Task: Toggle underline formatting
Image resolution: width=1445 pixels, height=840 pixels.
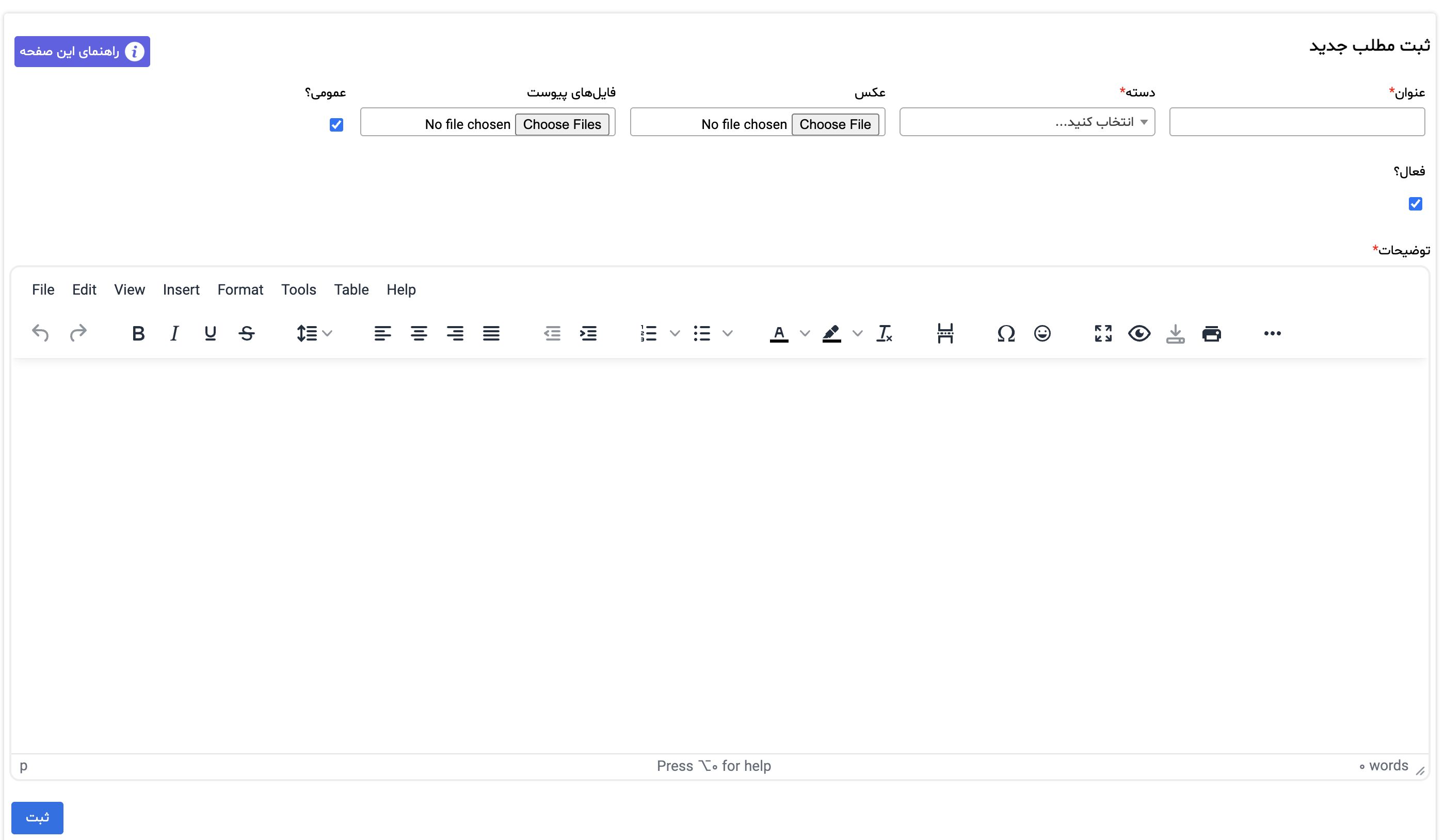Action: [x=211, y=333]
